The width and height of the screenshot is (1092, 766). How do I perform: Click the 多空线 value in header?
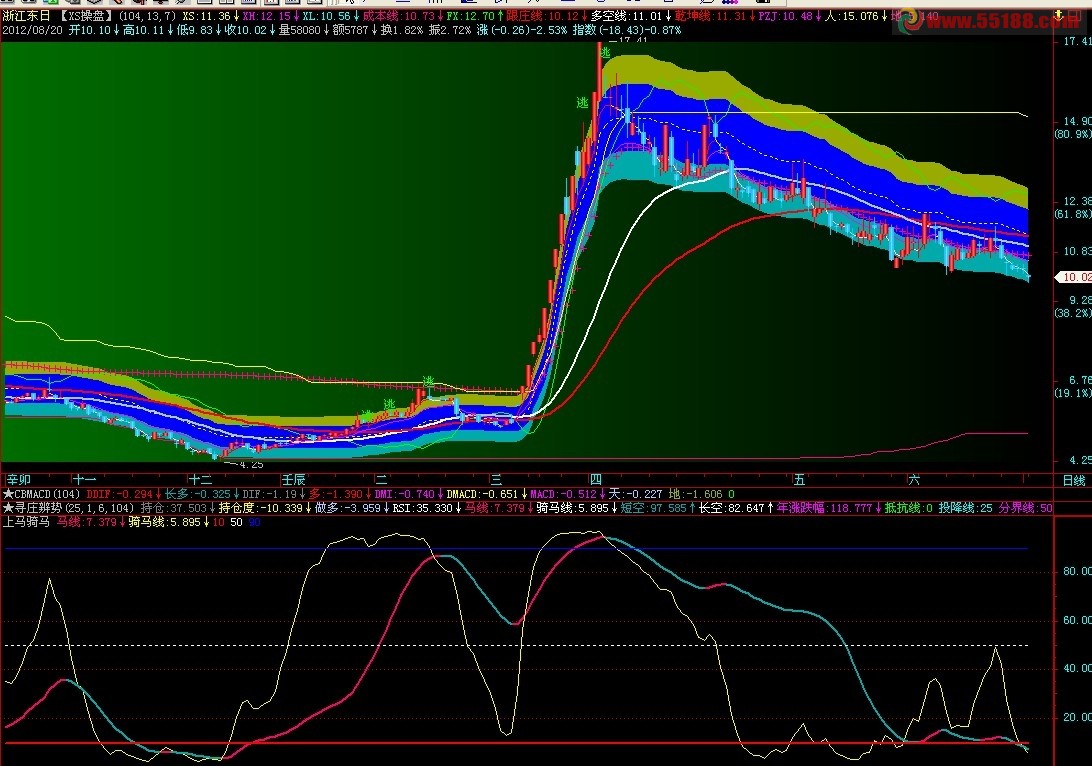[627, 17]
